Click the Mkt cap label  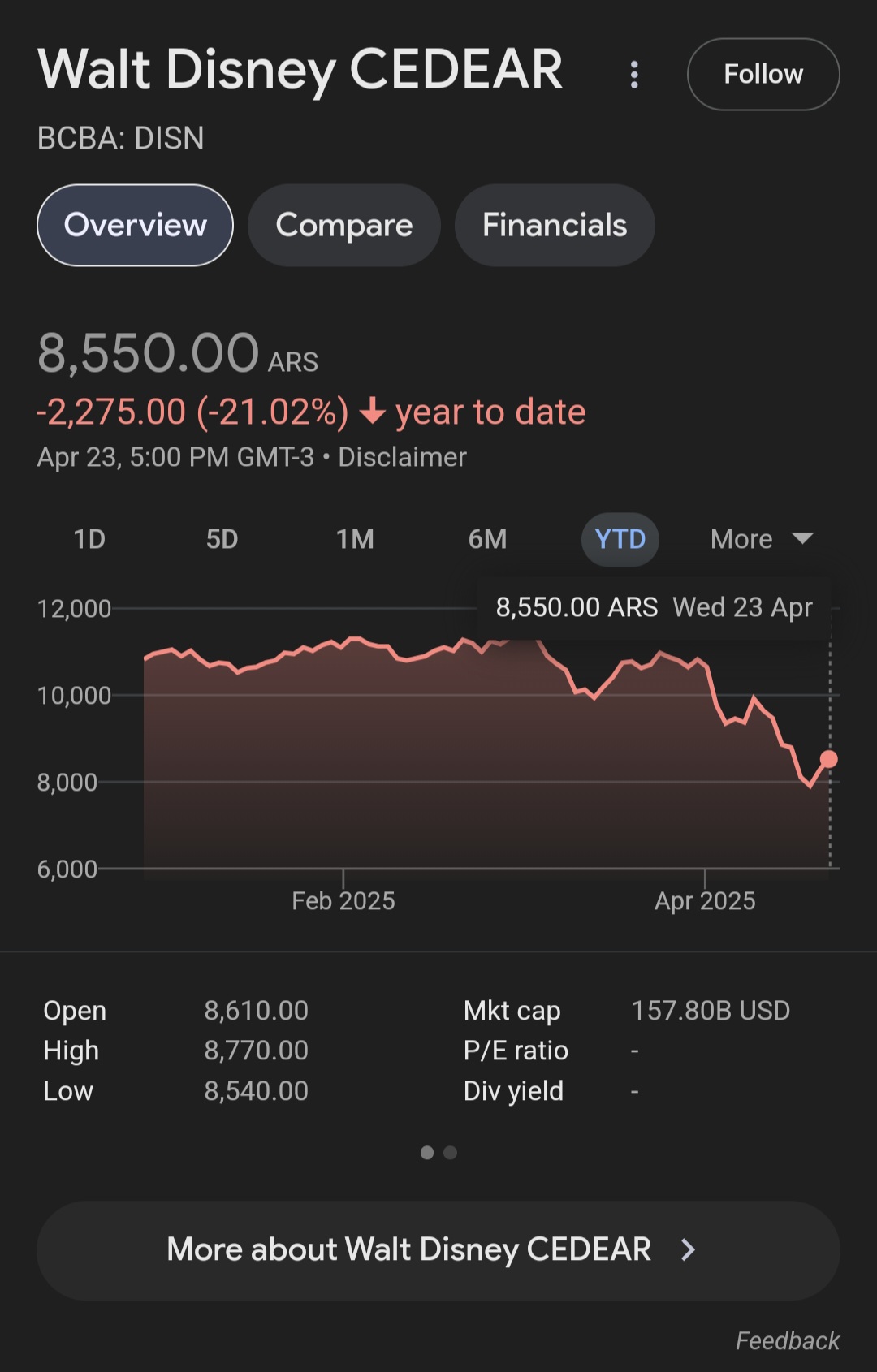click(512, 1011)
